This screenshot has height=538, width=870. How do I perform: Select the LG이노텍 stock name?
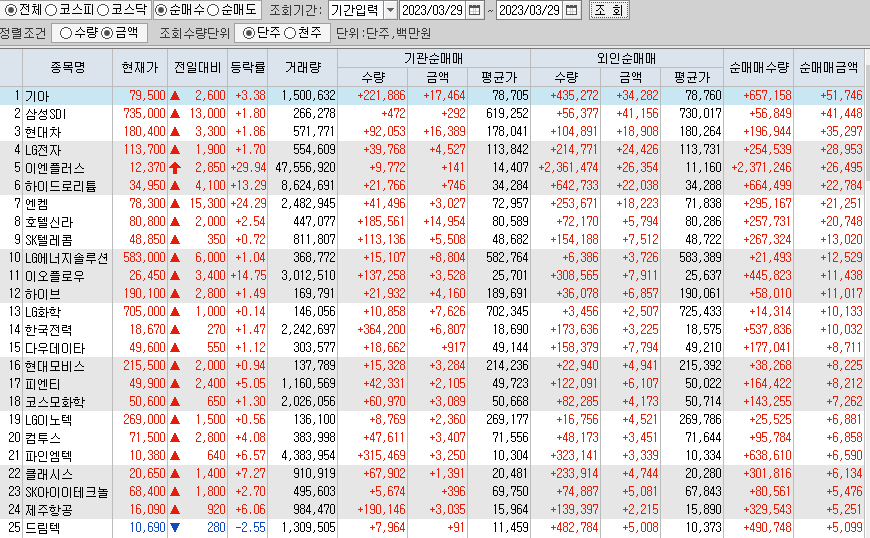coord(48,420)
